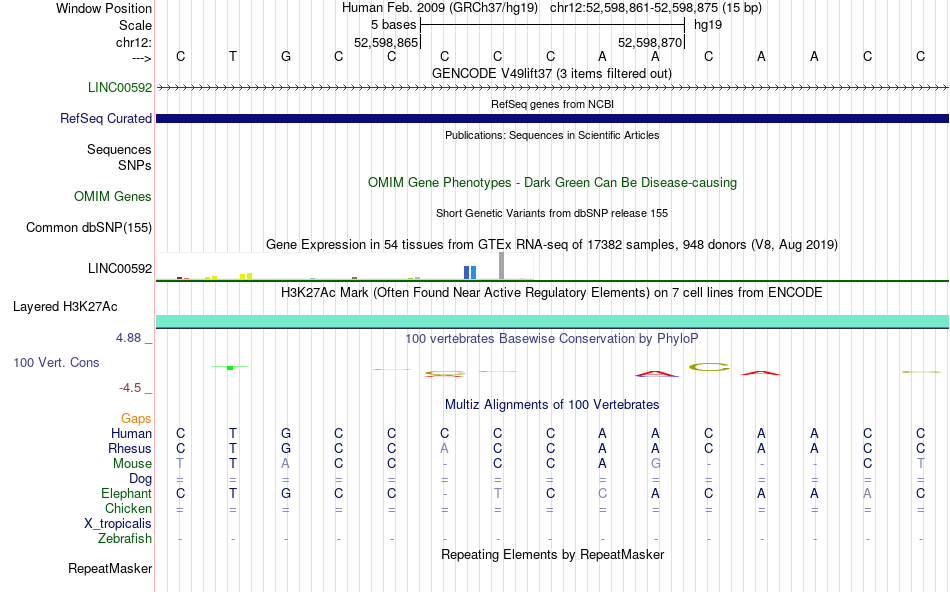
Task: Click the Human Feb. 2009 (GRCh37/hg19) assembly text
Action: [x=440, y=8]
